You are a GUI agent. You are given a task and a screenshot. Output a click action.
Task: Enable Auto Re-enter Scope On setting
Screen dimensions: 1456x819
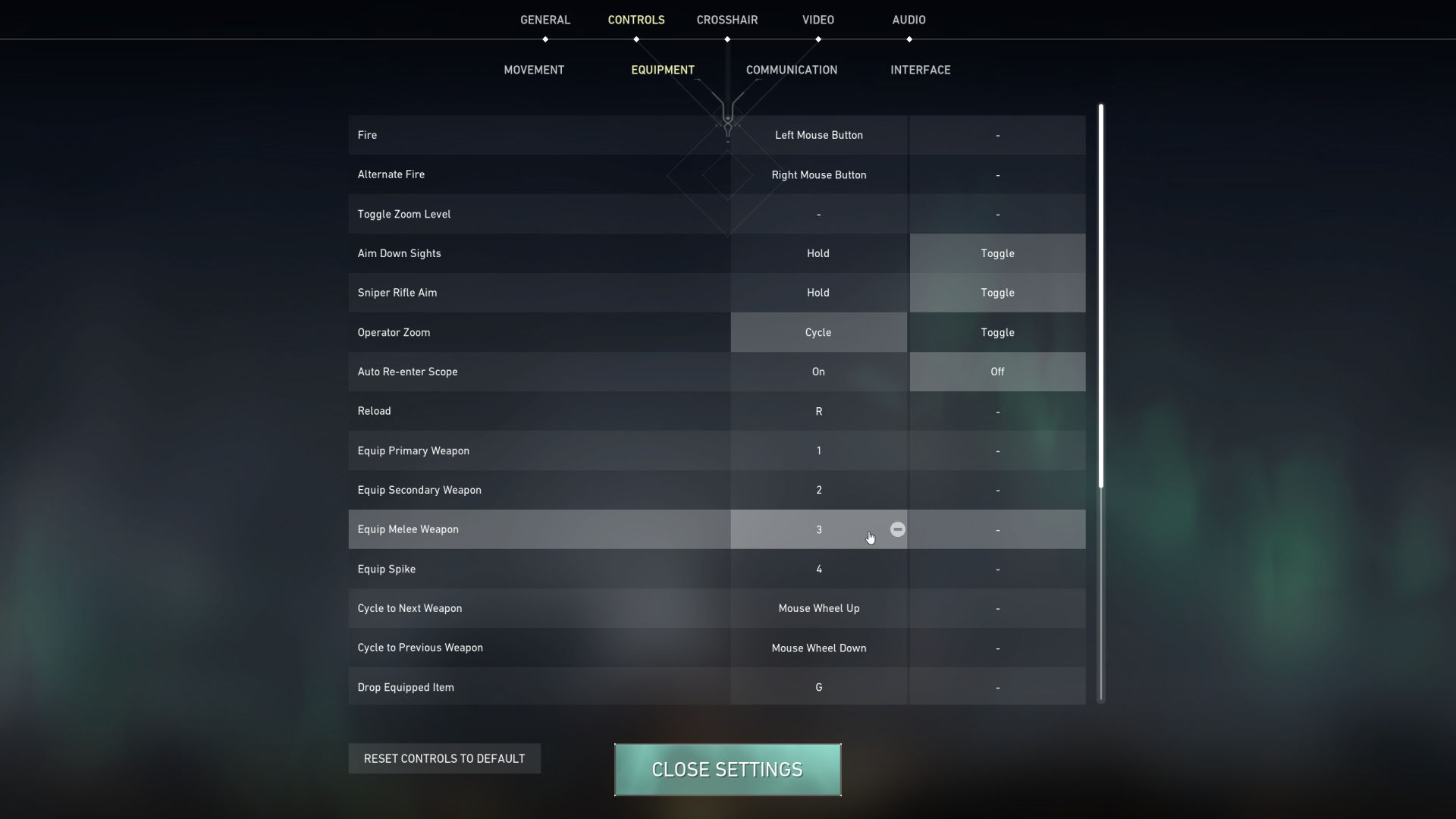tap(818, 371)
